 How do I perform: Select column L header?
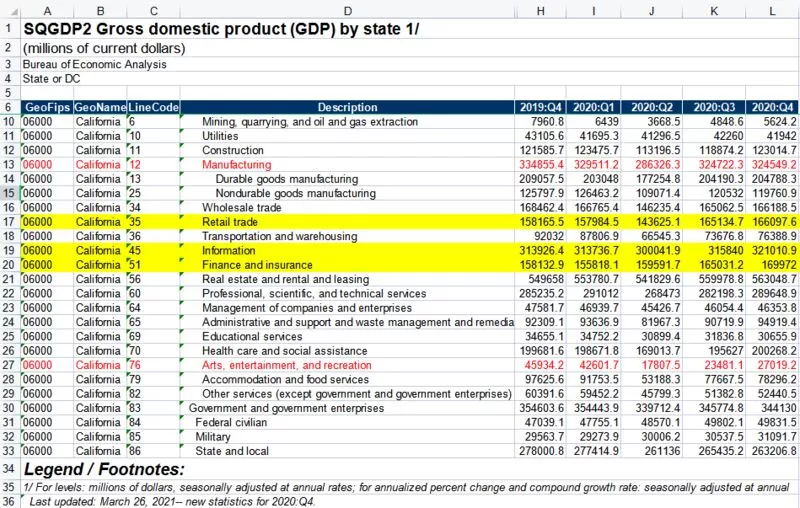click(x=772, y=11)
